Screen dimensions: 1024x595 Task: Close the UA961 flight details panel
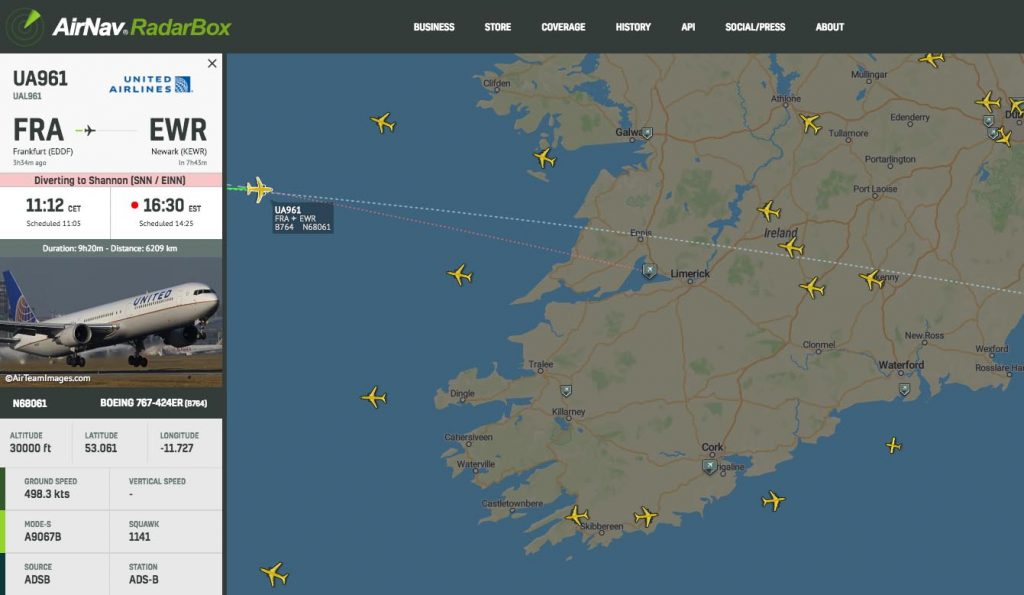(212, 63)
